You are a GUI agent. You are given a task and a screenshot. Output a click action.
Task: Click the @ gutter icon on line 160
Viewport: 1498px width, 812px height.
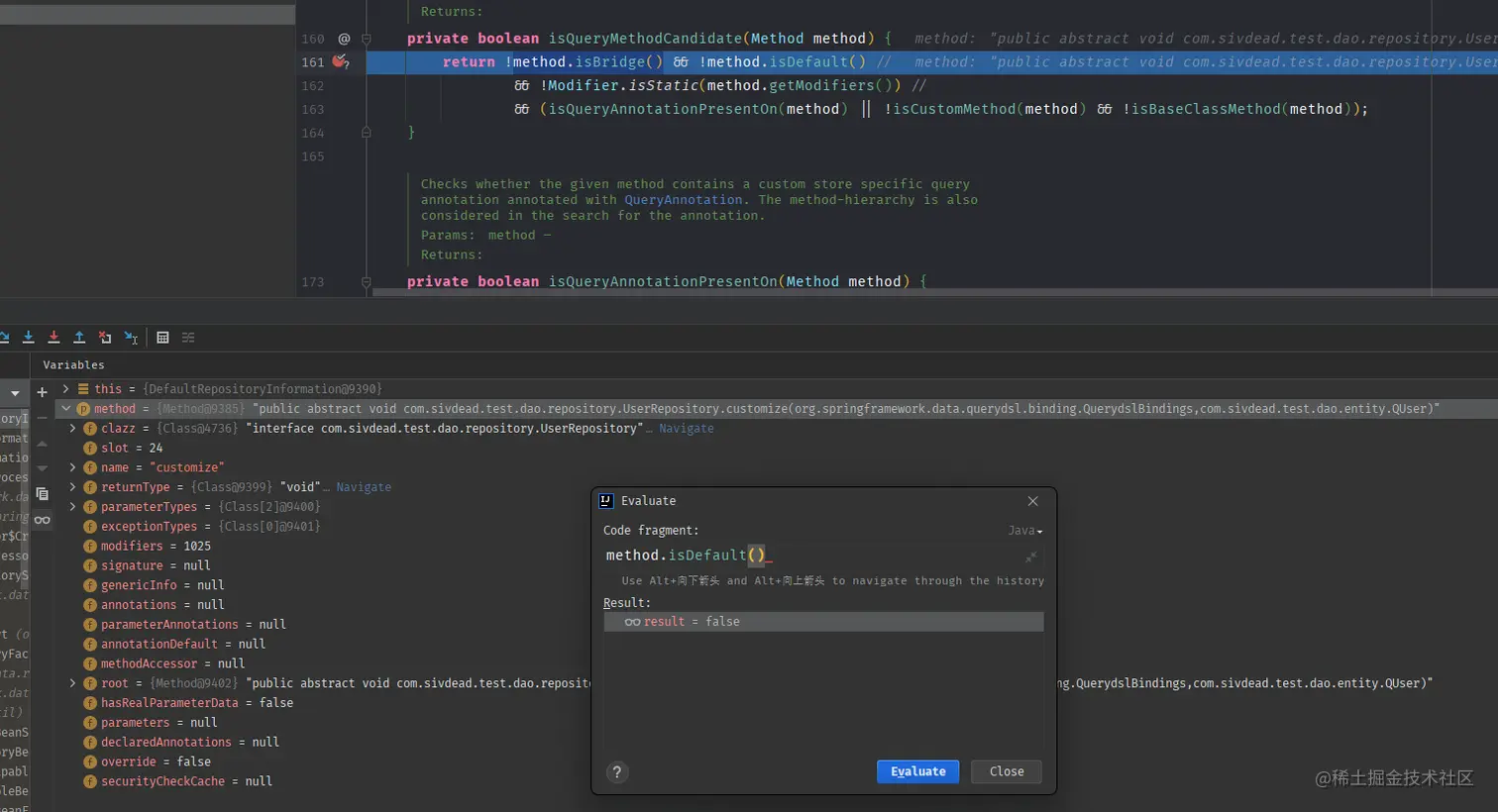pos(344,39)
